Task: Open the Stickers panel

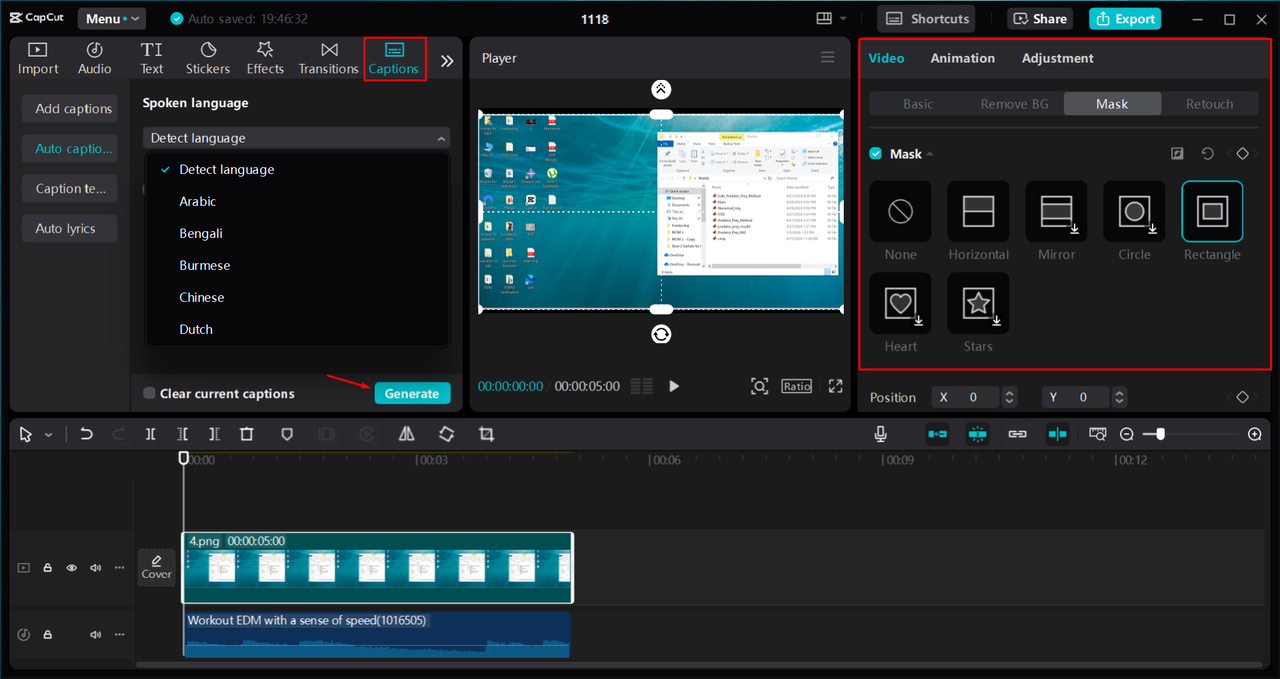Action: click(x=208, y=59)
